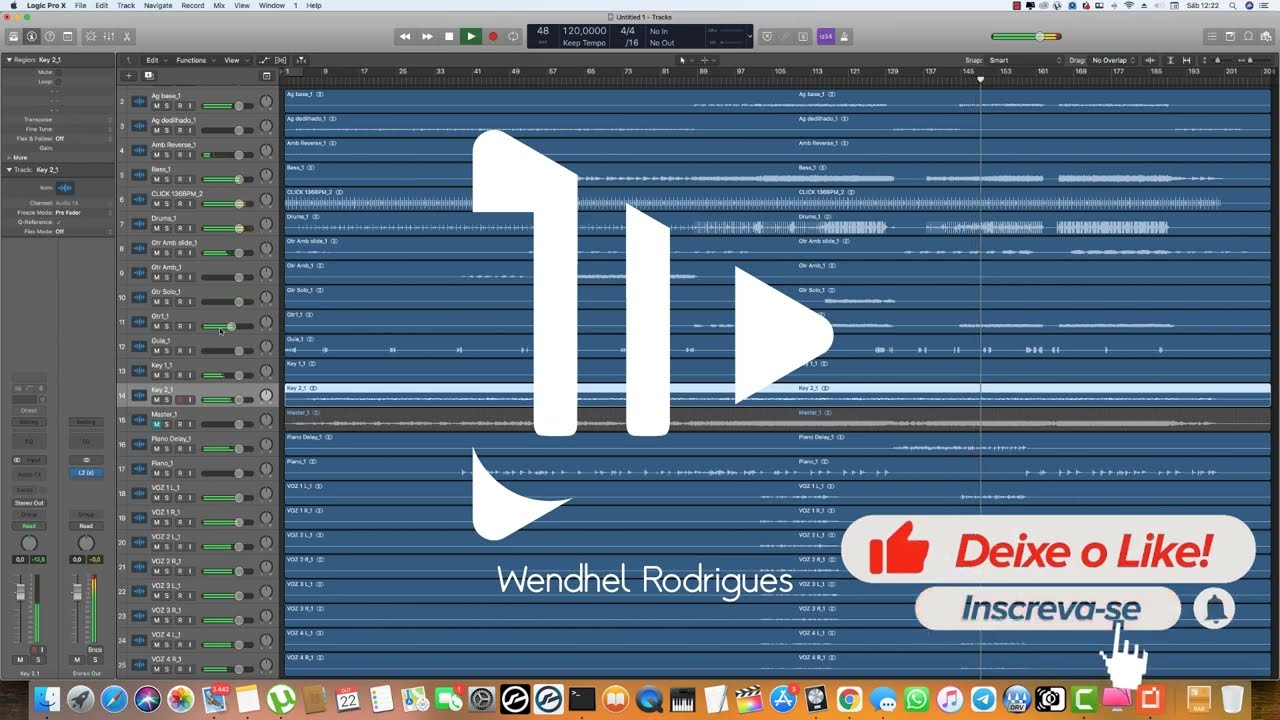Screen dimensions: 1280x720
Task: Stop playback
Action: 449,36
